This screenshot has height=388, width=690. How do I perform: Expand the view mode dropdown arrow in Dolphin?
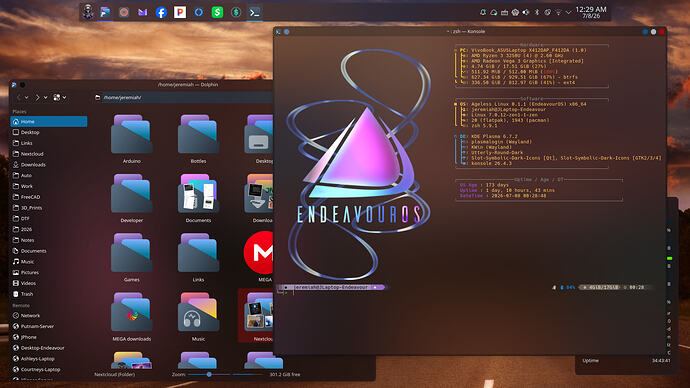64,97
